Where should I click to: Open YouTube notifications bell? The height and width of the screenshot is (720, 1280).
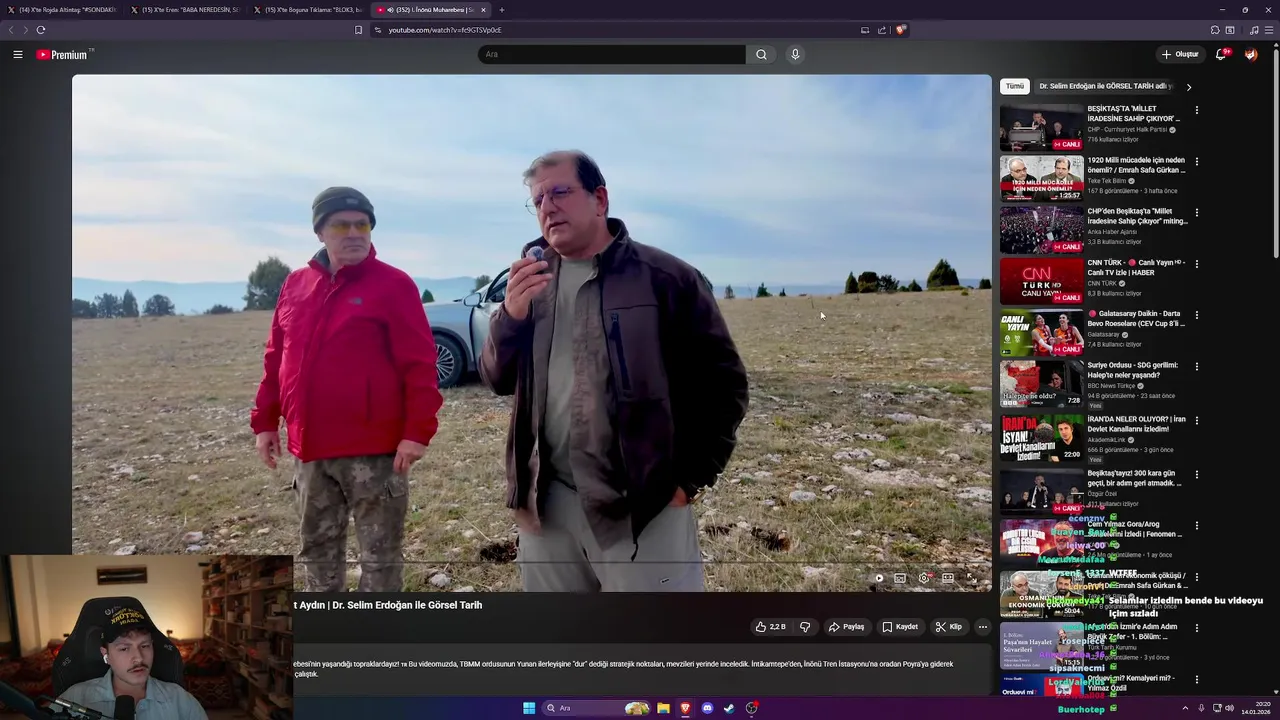(1221, 54)
